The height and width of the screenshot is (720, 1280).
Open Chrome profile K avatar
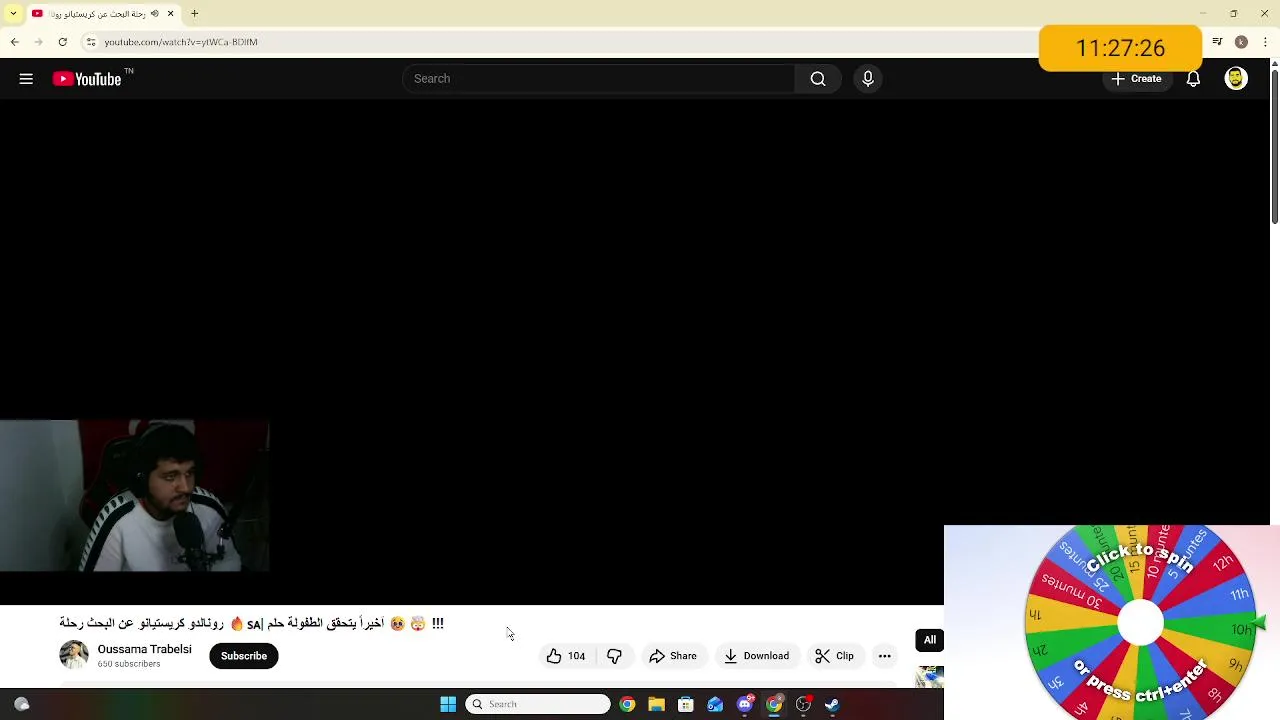[x=1241, y=42]
